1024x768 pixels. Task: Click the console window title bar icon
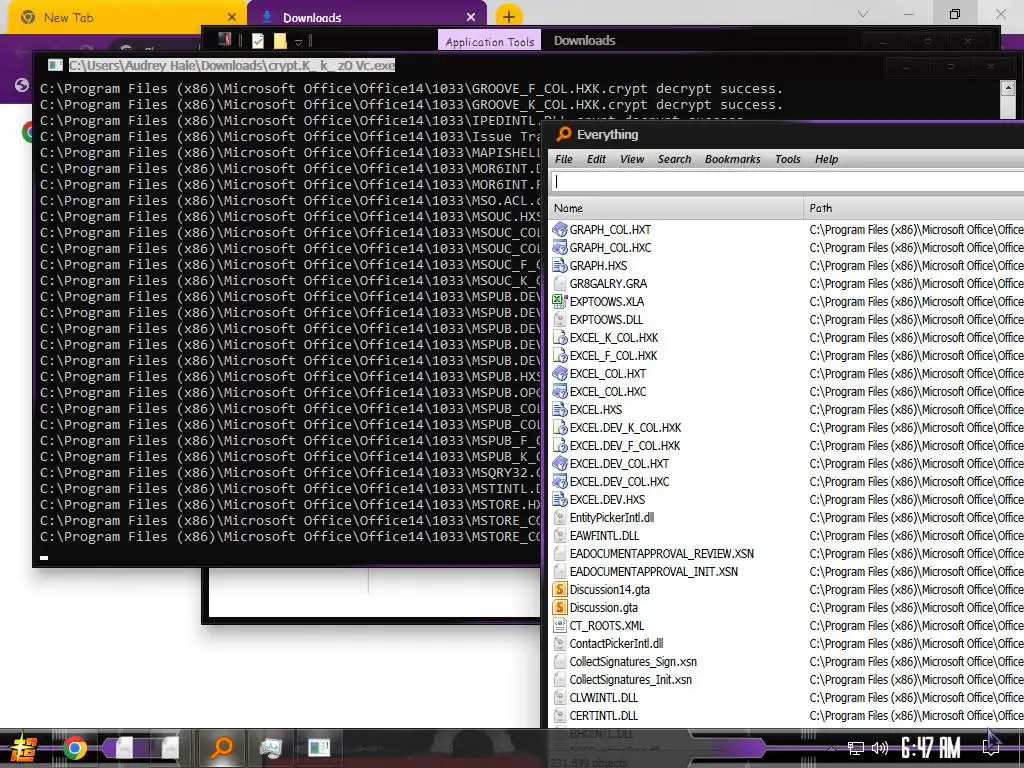coord(56,65)
